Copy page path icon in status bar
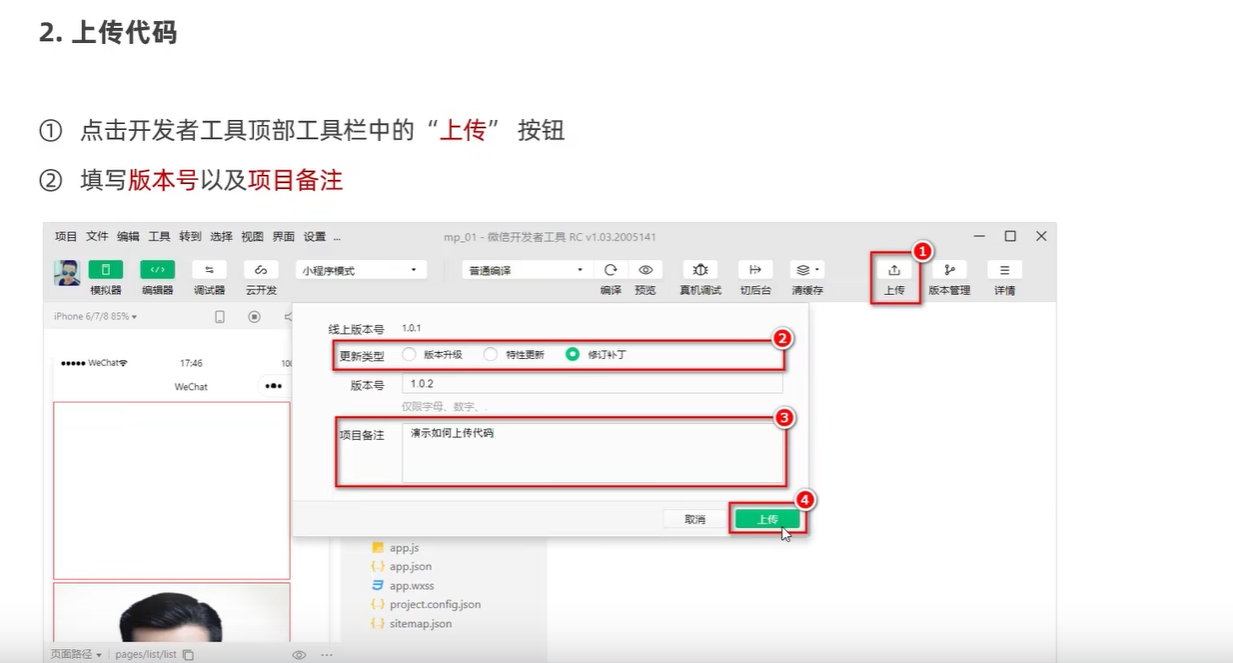 pos(188,655)
